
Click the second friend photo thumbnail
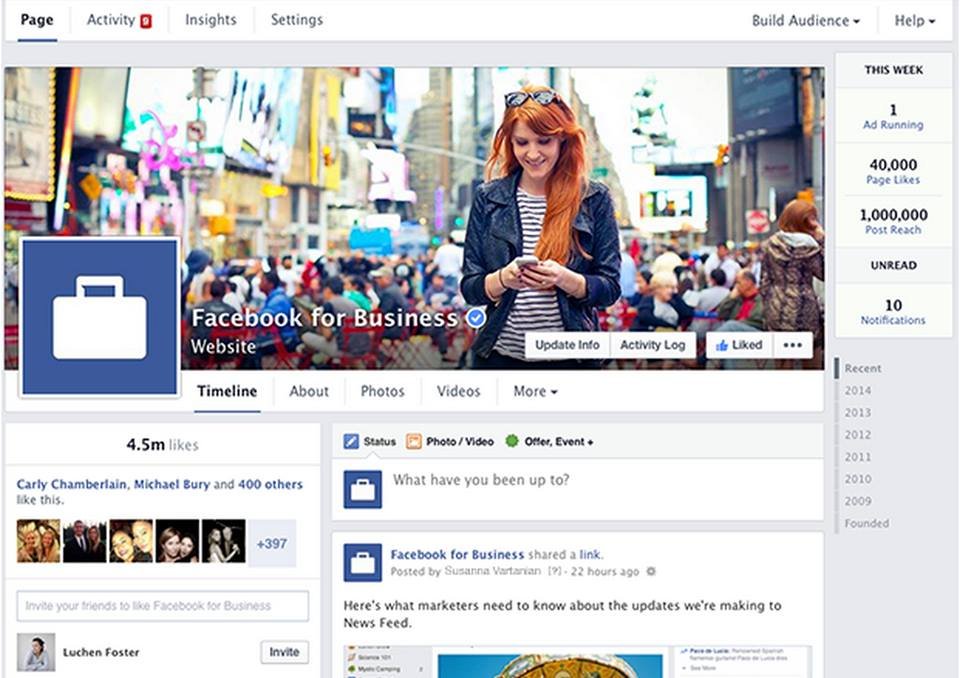click(x=85, y=541)
